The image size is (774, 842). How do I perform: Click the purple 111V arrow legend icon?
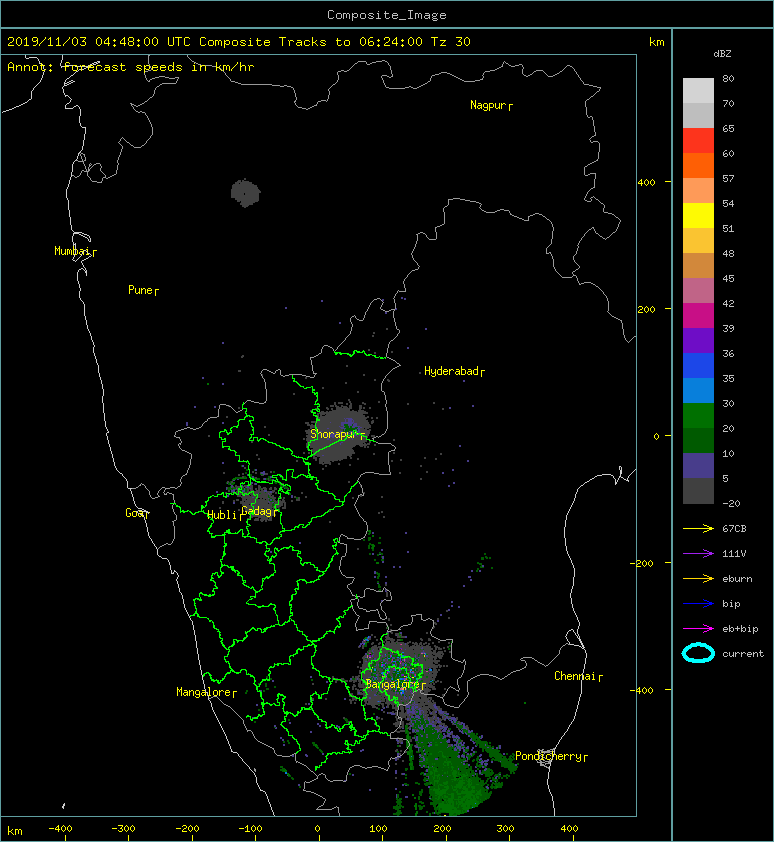tap(698, 554)
